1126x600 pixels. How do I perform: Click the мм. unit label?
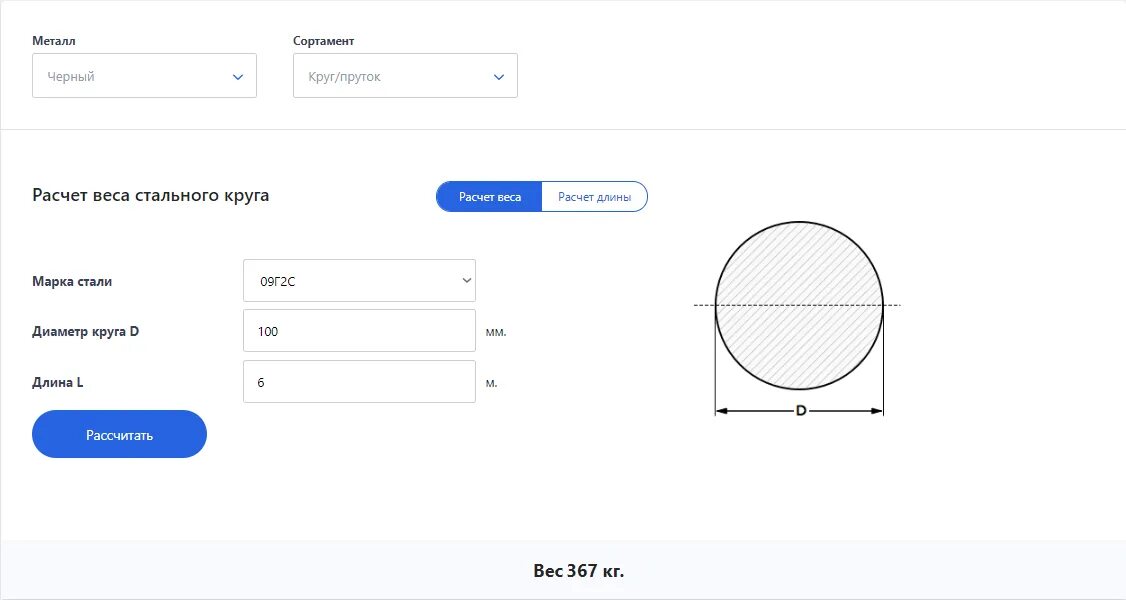(496, 332)
